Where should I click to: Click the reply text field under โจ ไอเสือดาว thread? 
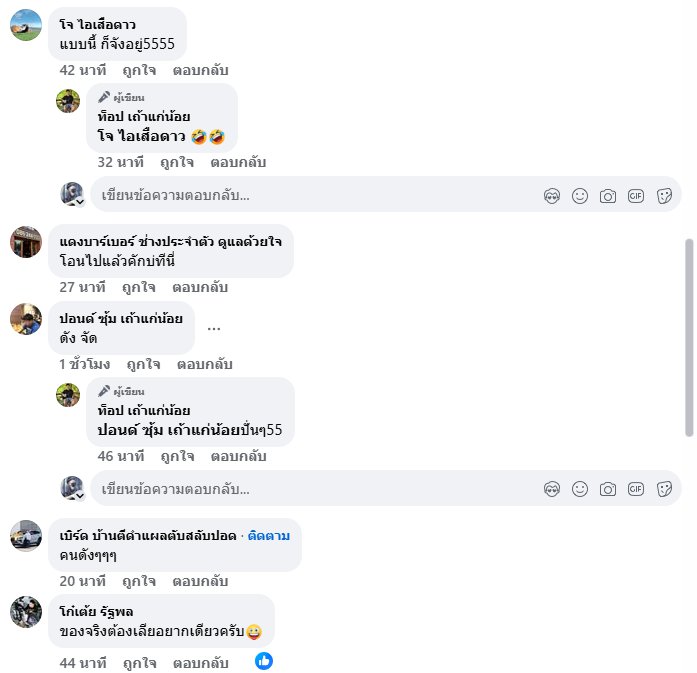click(x=310, y=195)
